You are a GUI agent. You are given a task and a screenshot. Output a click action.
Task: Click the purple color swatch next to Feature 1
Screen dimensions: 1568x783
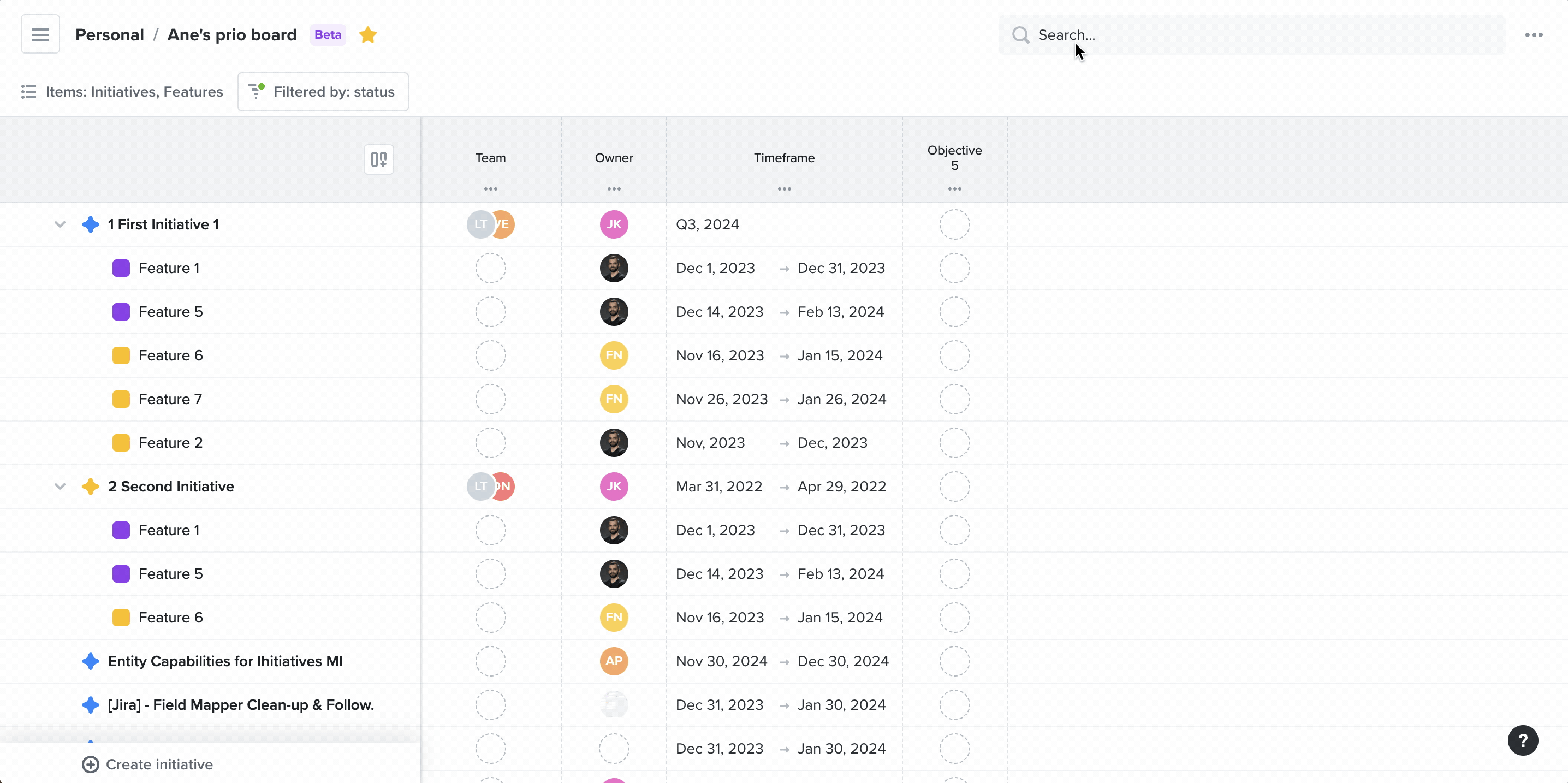click(121, 268)
